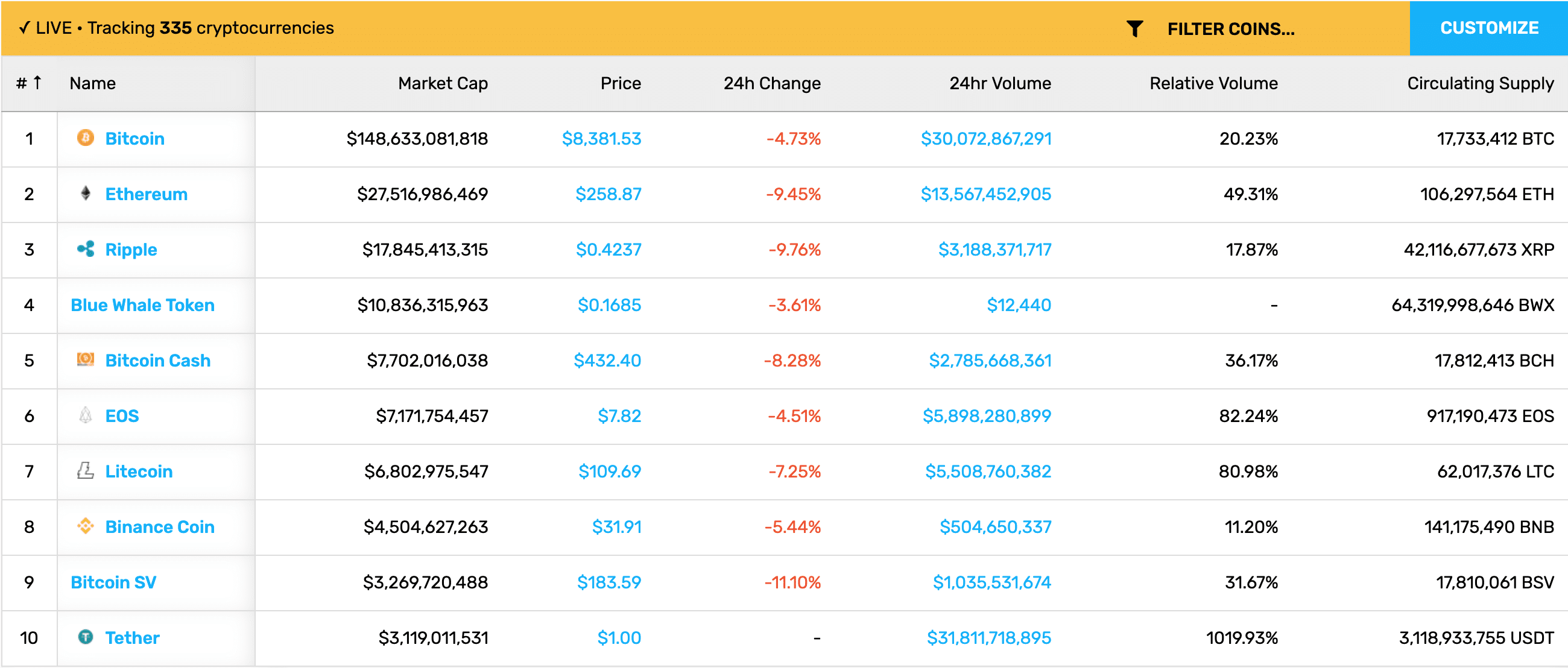Click the Bitcoin Cash logo icon
Viewport: 1568px width, 668px height.
click(x=85, y=359)
